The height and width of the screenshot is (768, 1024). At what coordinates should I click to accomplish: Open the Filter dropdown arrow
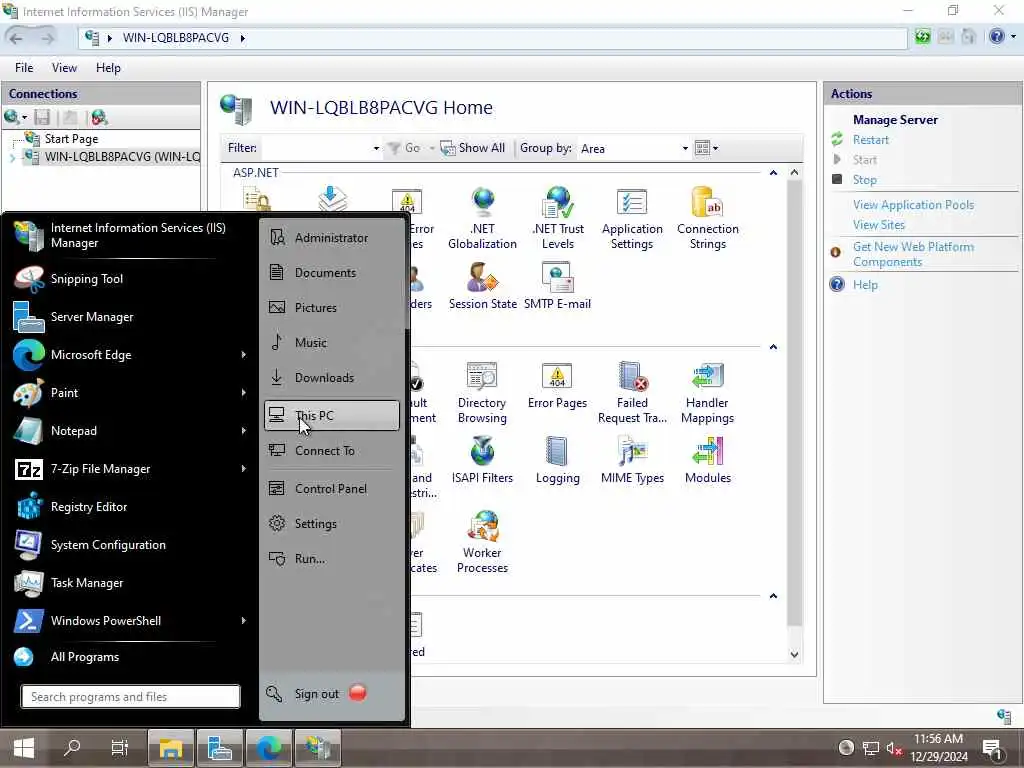tap(376, 148)
